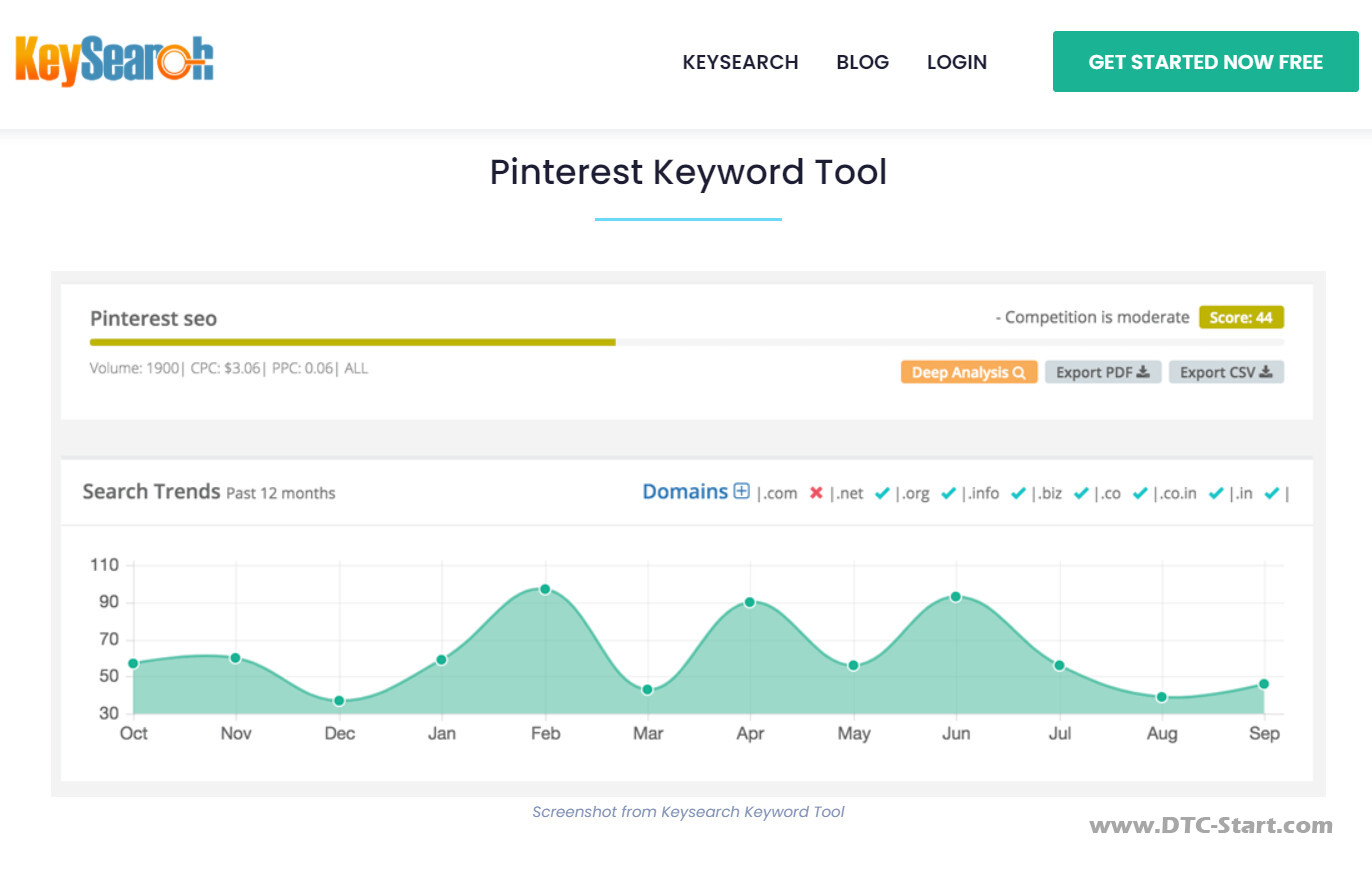This screenshot has width=1372, height=877.
Task: Select the Jul data point on chart
Action: 1059,665
